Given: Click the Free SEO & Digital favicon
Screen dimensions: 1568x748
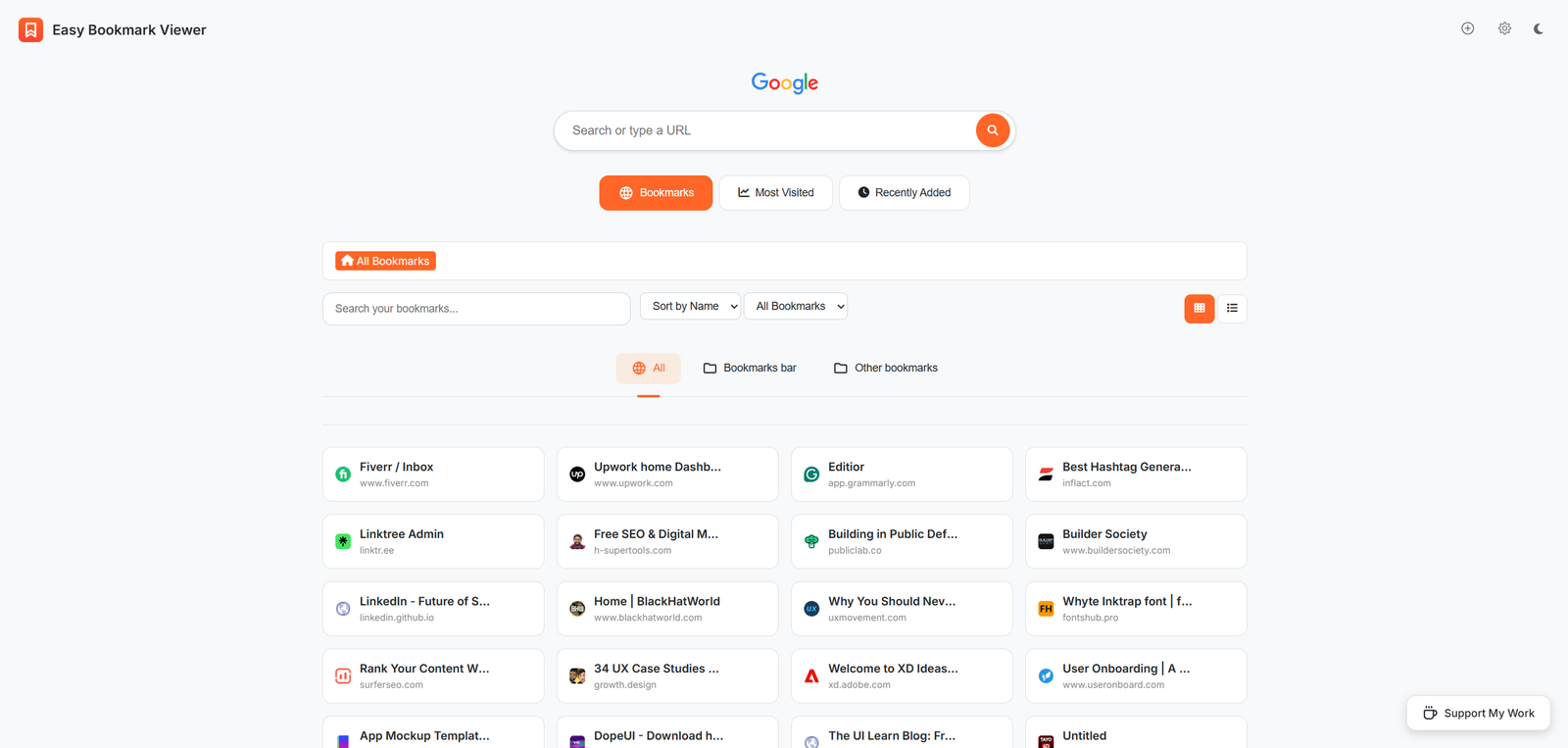Looking at the screenshot, I should tap(577, 541).
